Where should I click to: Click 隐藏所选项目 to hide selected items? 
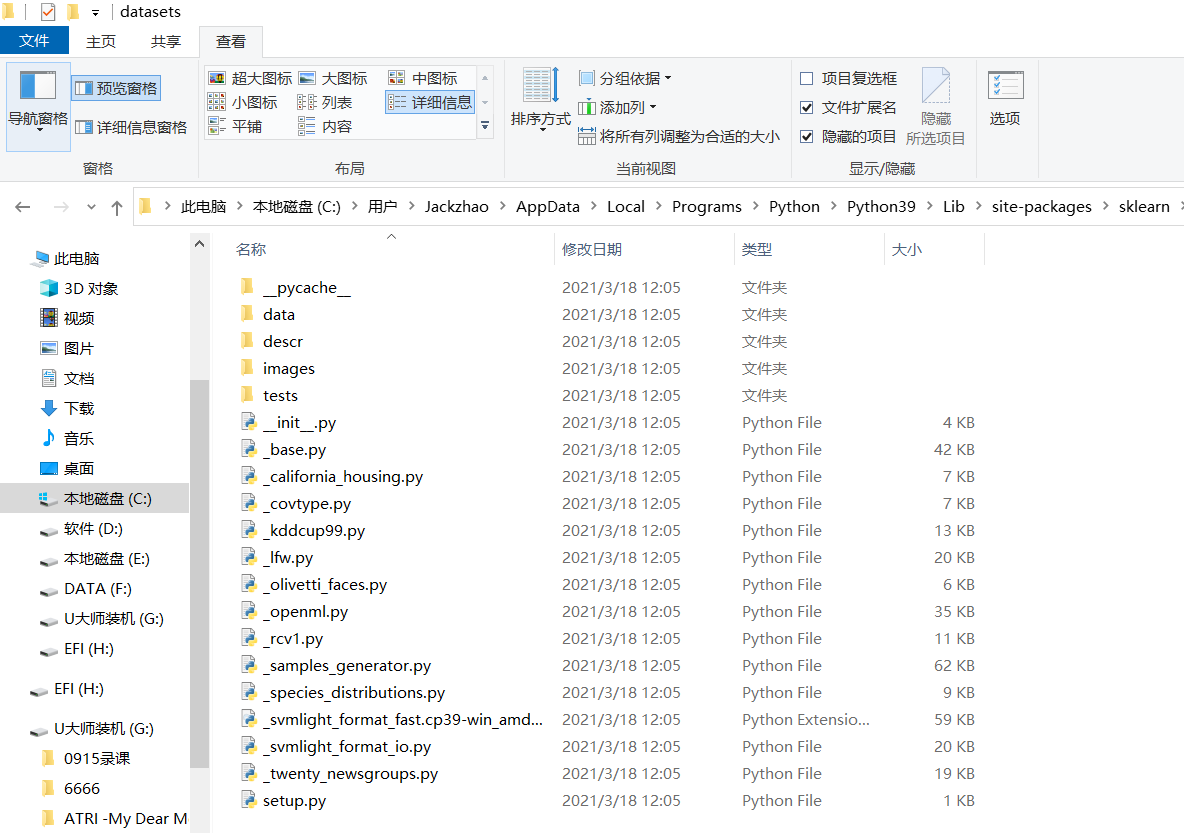point(935,107)
